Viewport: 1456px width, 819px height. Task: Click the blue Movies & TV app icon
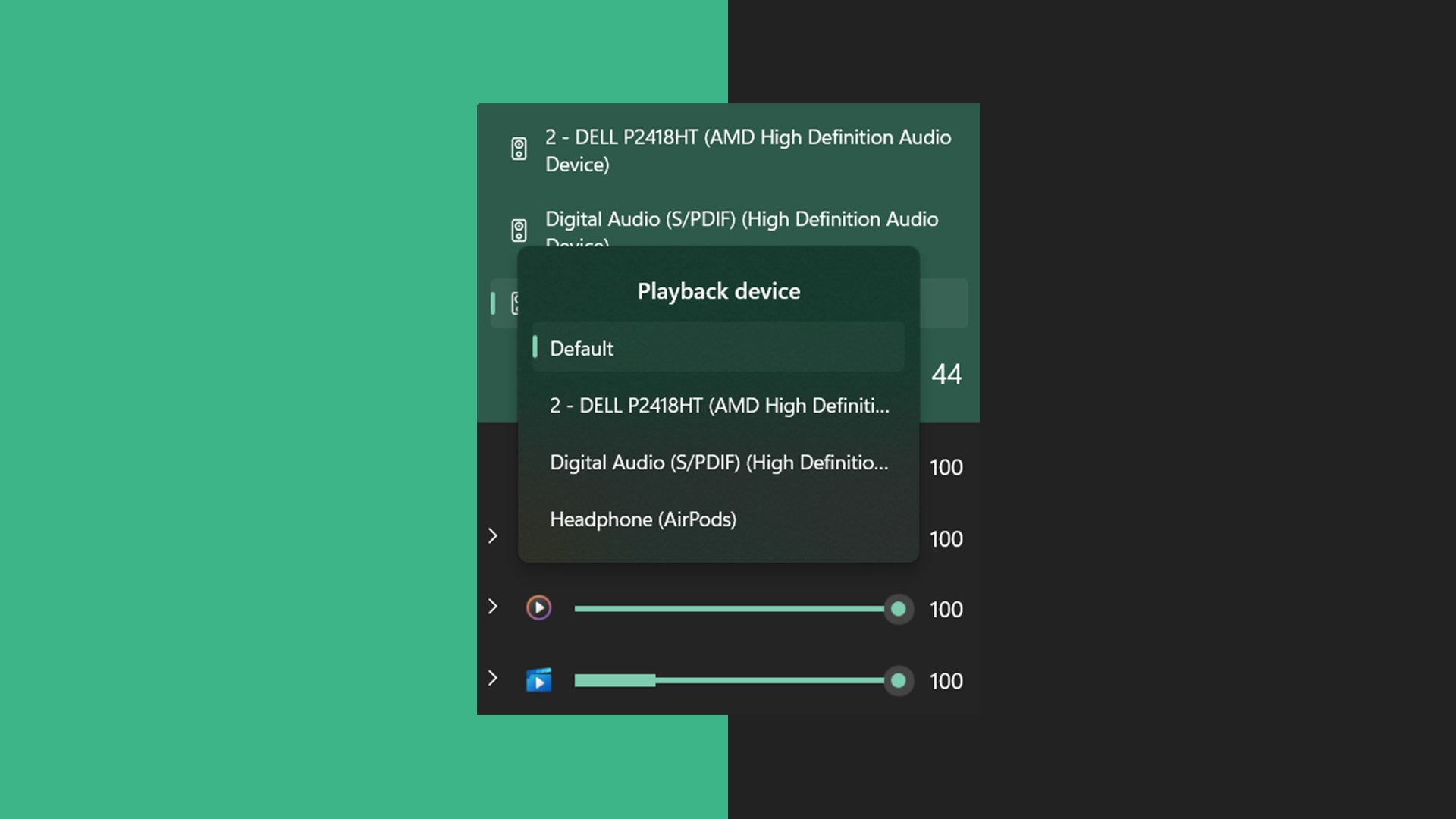538,680
